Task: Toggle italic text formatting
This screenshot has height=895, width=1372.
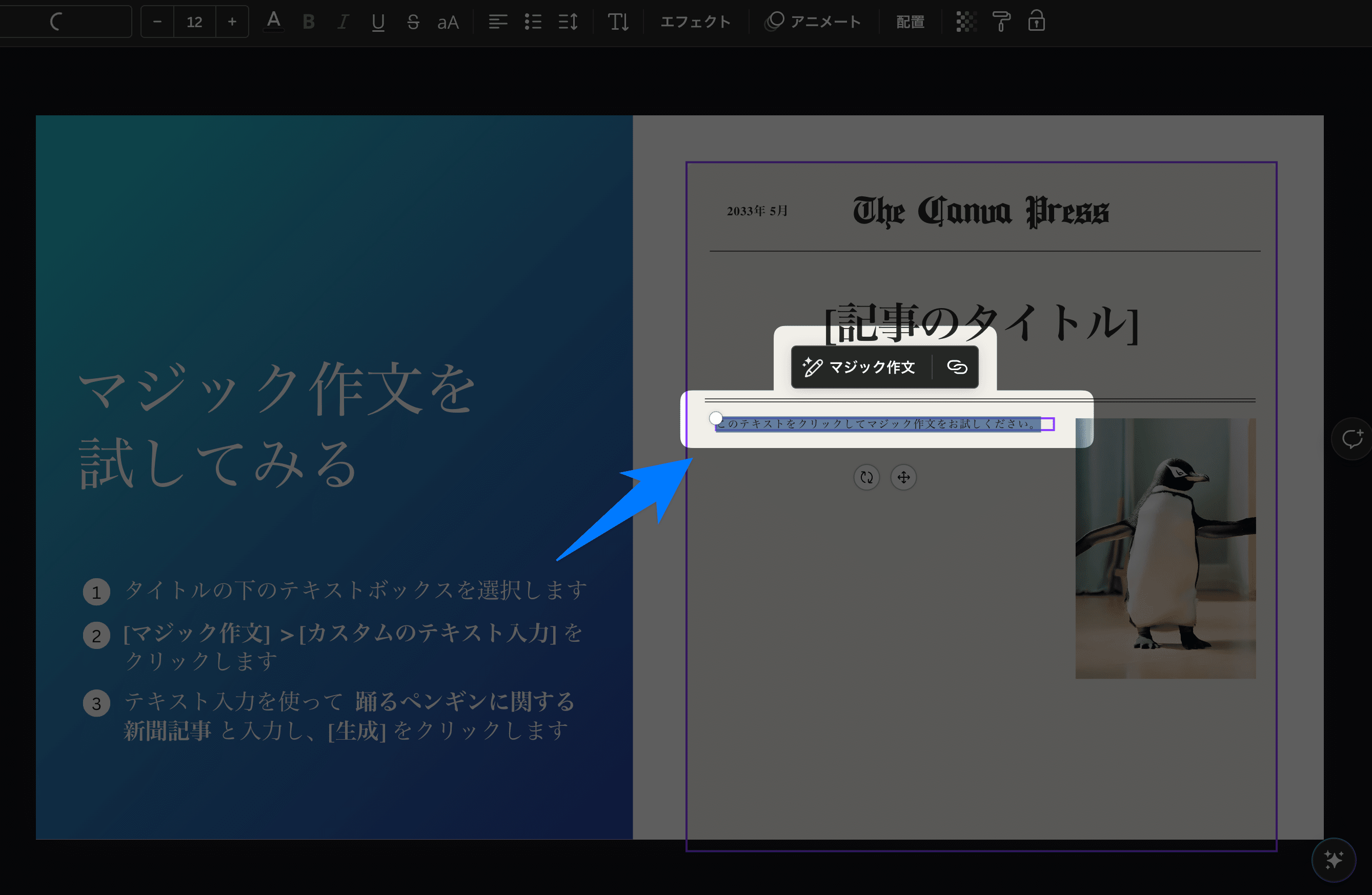Action: pyautogui.click(x=343, y=22)
